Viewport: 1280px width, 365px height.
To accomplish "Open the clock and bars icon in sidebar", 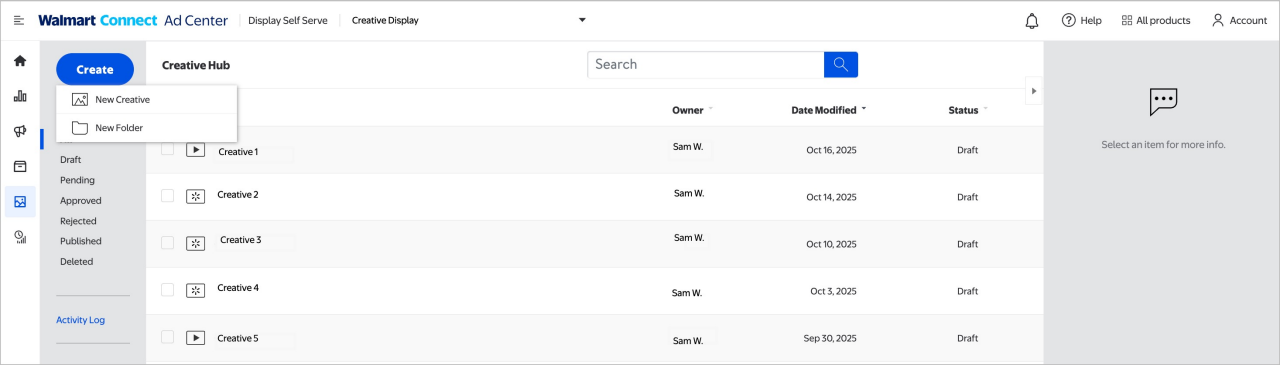I will (20, 237).
